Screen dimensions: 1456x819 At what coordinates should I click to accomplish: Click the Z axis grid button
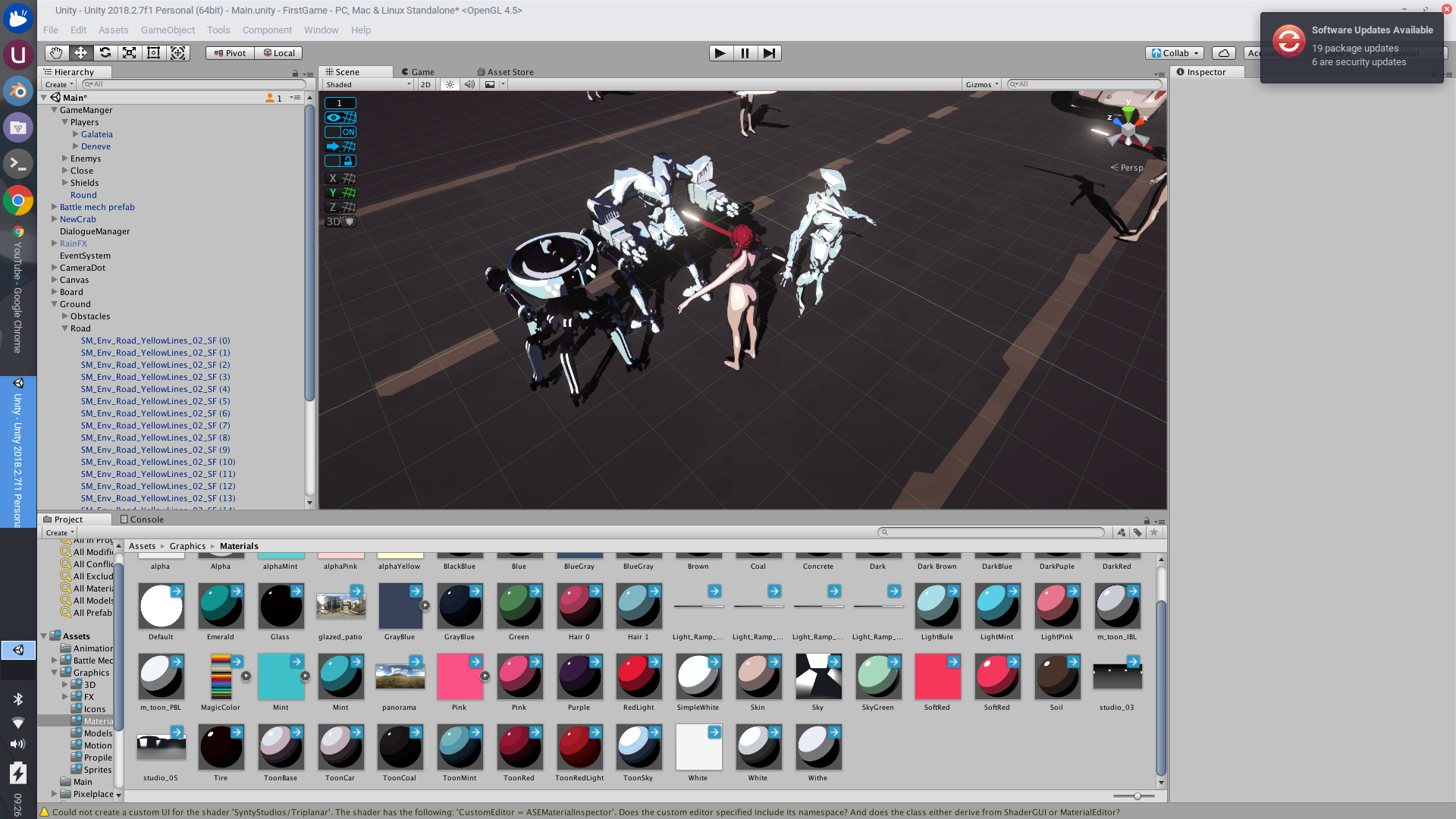click(340, 207)
